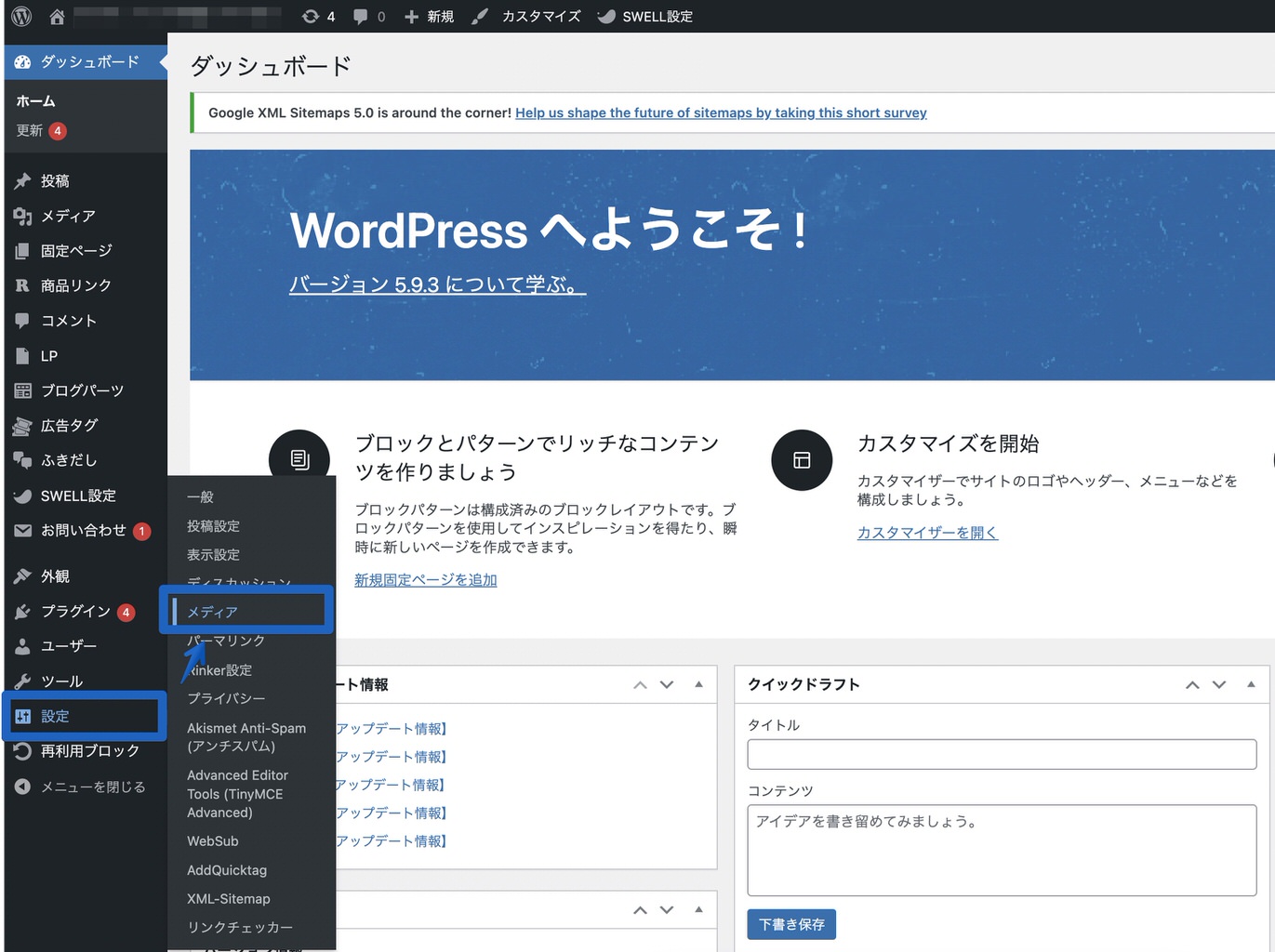Click the plus 新規 item in admin bar
Image resolution: width=1275 pixels, height=952 pixels.
point(429,16)
